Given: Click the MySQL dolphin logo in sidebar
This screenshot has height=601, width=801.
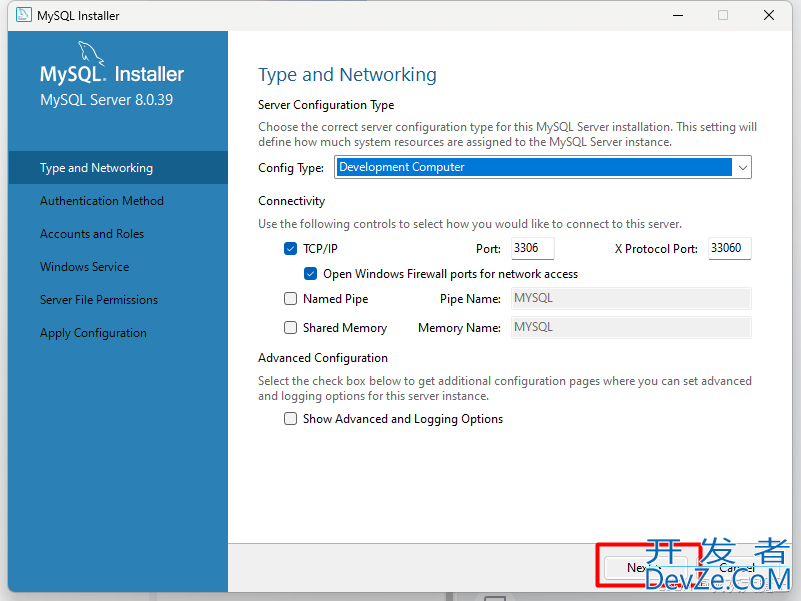Looking at the screenshot, I should click(x=91, y=53).
